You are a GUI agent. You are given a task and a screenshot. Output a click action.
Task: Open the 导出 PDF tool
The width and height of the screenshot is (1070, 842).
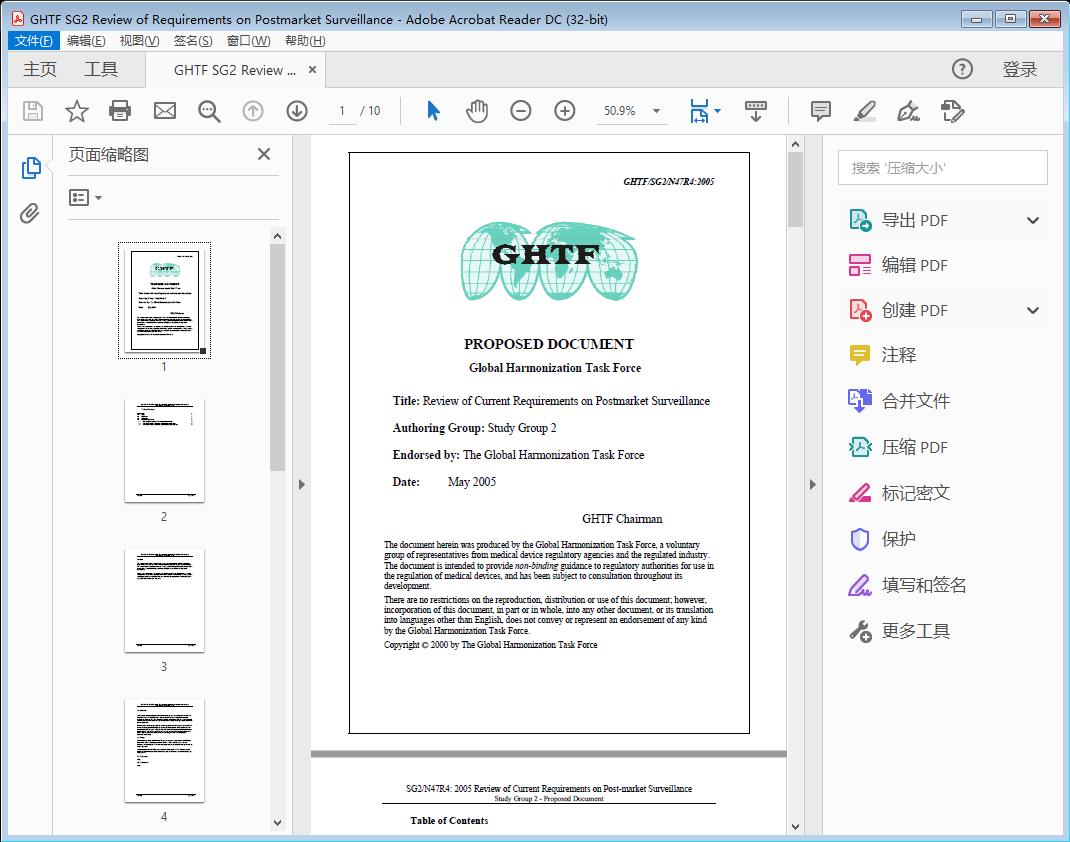tap(898, 220)
